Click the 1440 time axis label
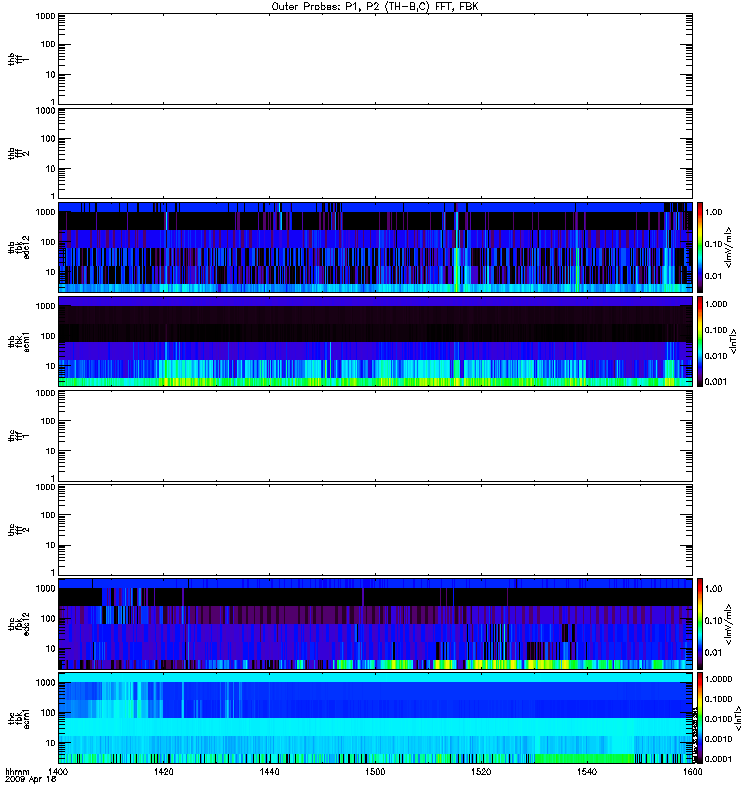Viewport: 750px width, 800px height. pyautogui.click(x=269, y=772)
